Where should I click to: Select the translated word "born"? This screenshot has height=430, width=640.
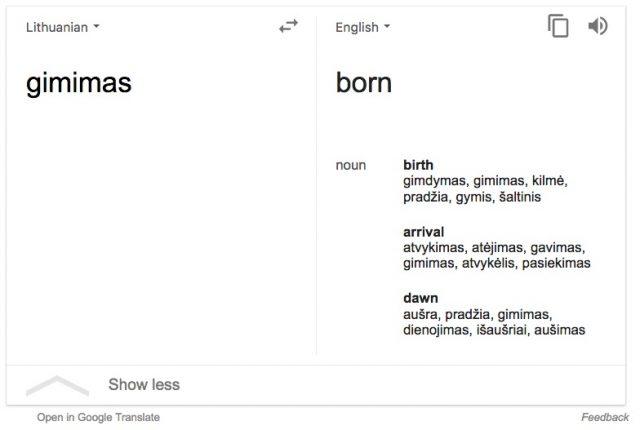point(364,82)
